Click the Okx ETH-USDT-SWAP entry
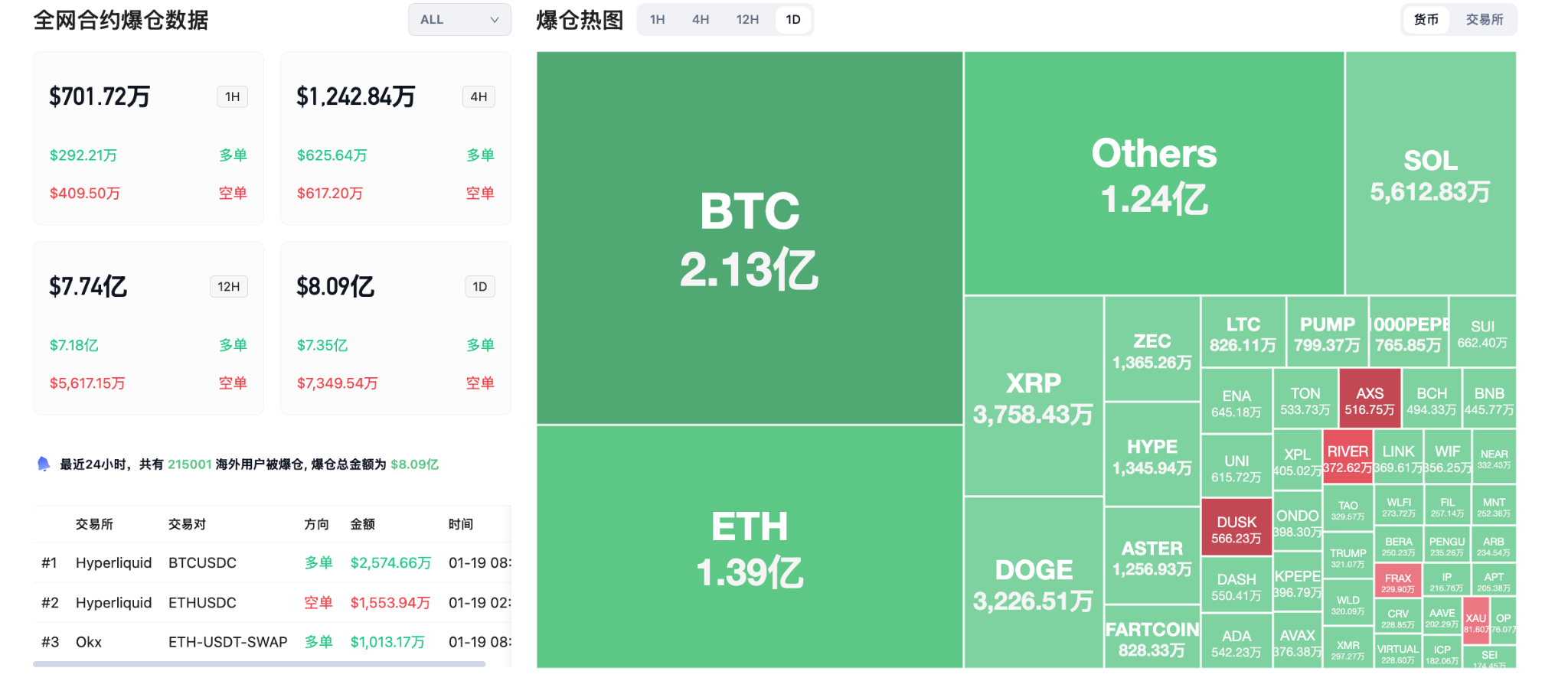The image size is (1568, 694). coord(230,642)
